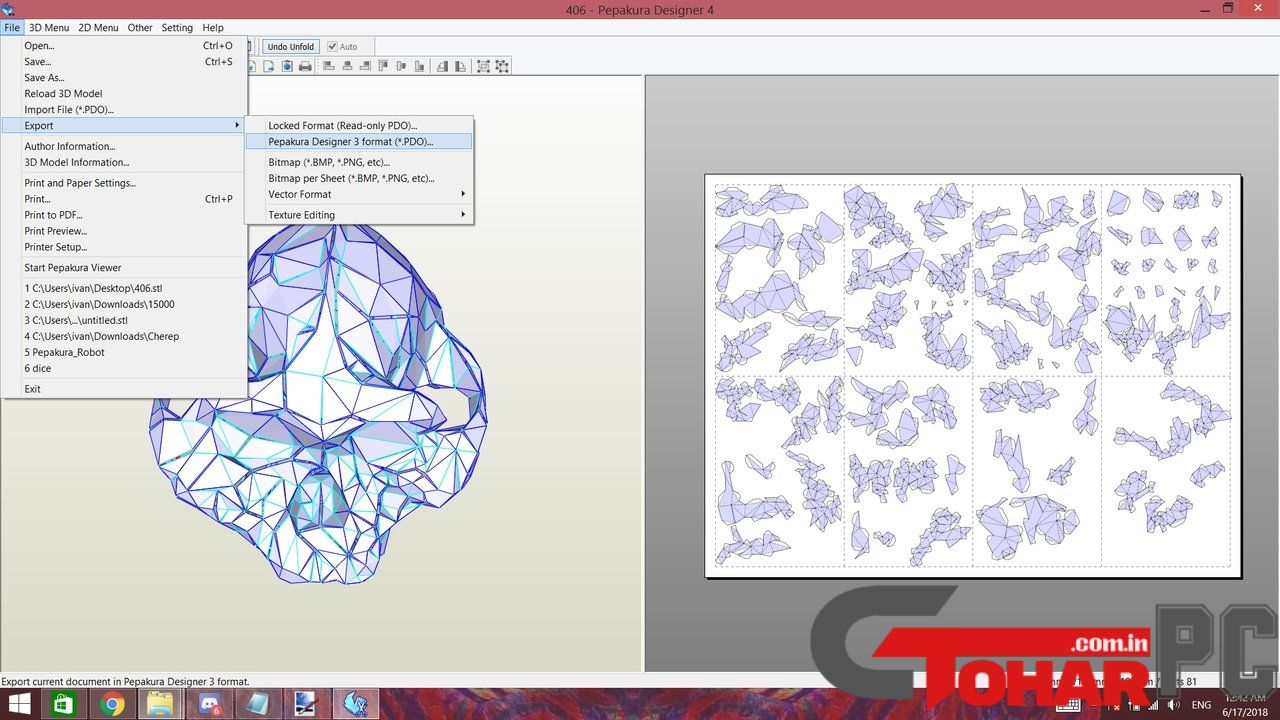Select Save As... menu entry
1280x720 pixels.
[124, 77]
